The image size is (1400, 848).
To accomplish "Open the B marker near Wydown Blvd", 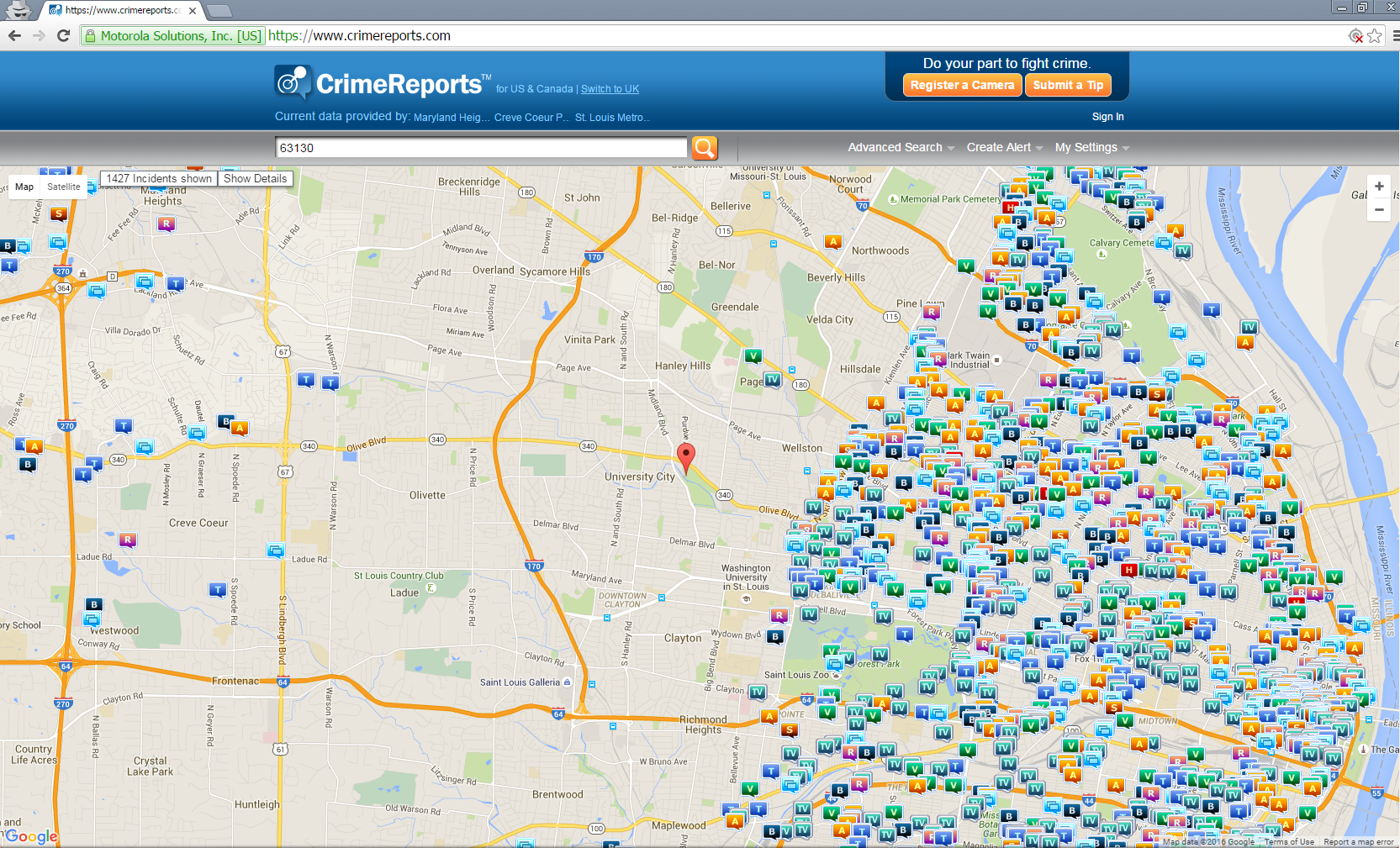I will point(775,636).
